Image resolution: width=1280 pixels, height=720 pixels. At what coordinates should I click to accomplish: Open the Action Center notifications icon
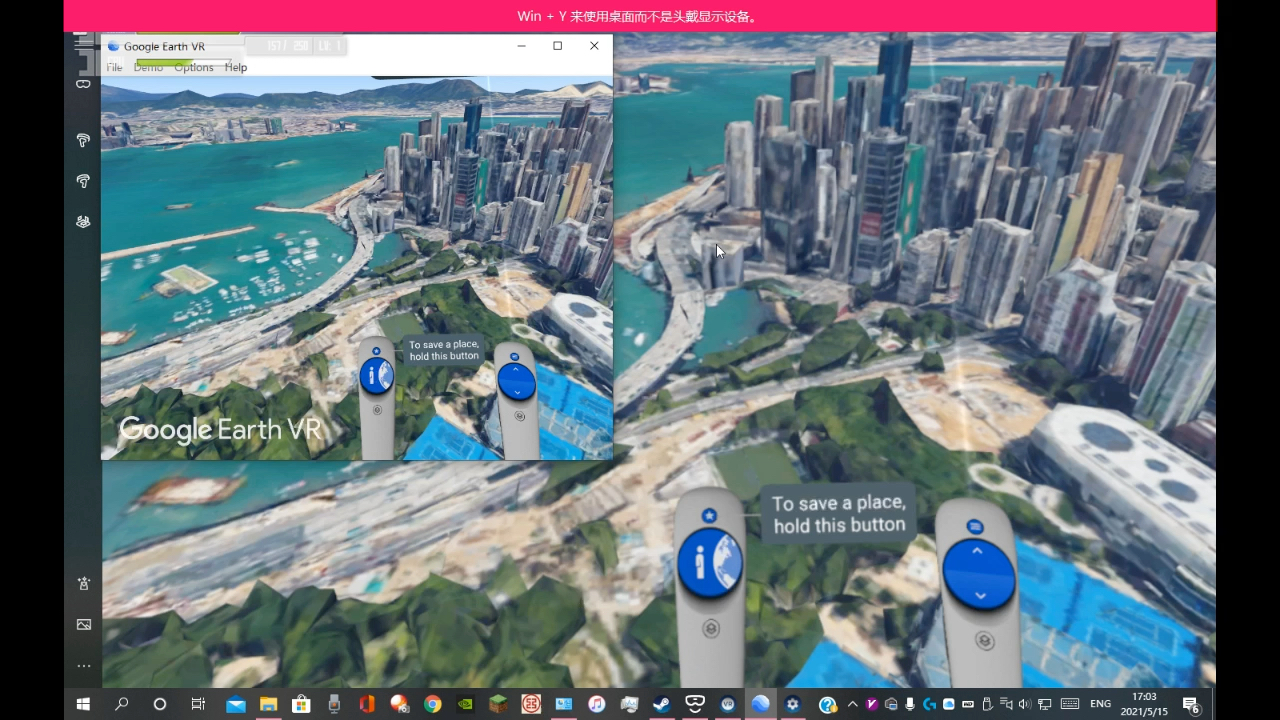coord(1191,705)
